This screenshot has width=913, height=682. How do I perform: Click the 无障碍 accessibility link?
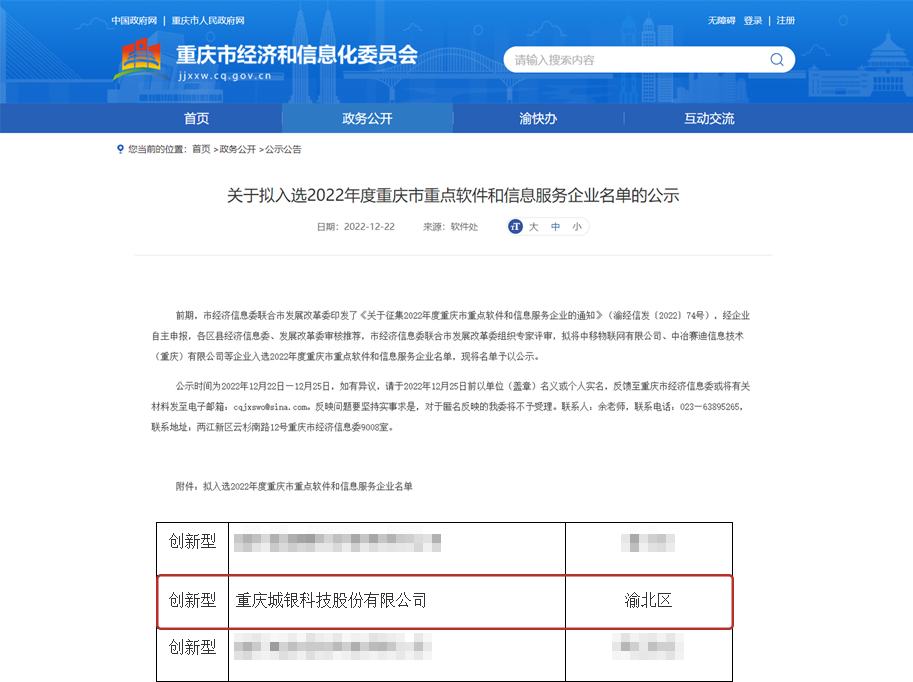(721, 20)
